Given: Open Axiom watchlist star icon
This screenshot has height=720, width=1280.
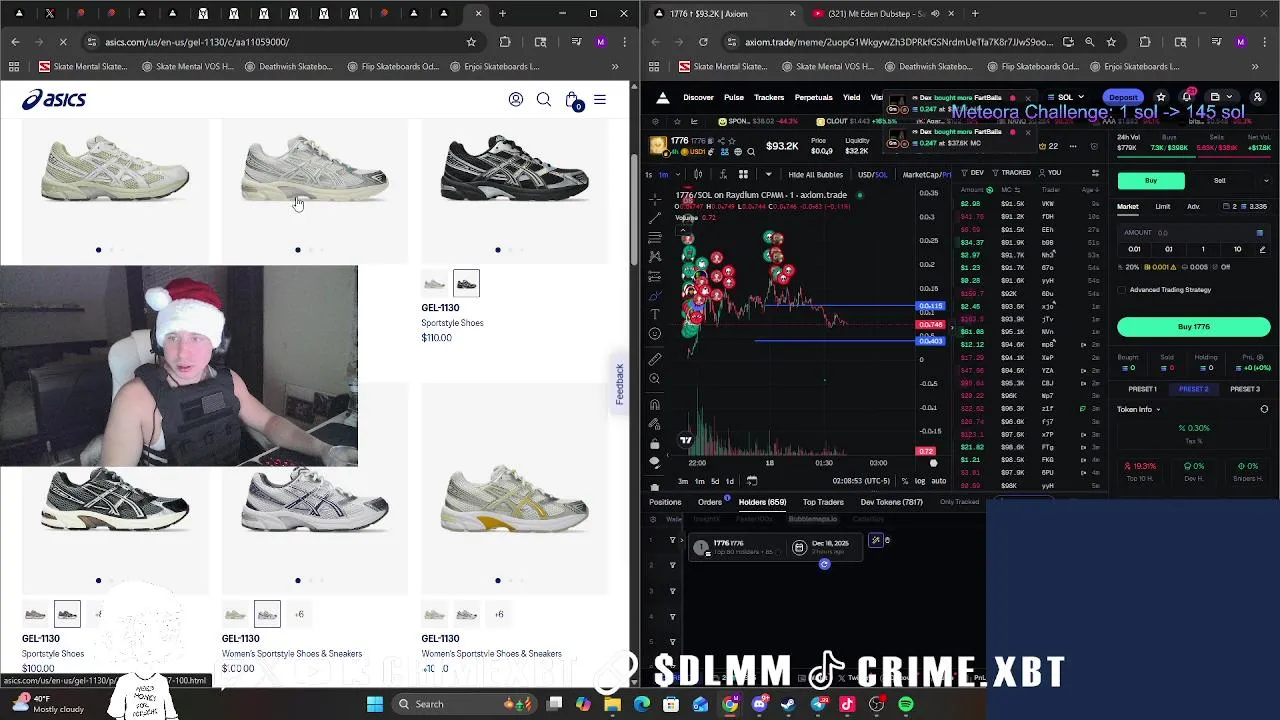Looking at the screenshot, I should (x=1161, y=97).
